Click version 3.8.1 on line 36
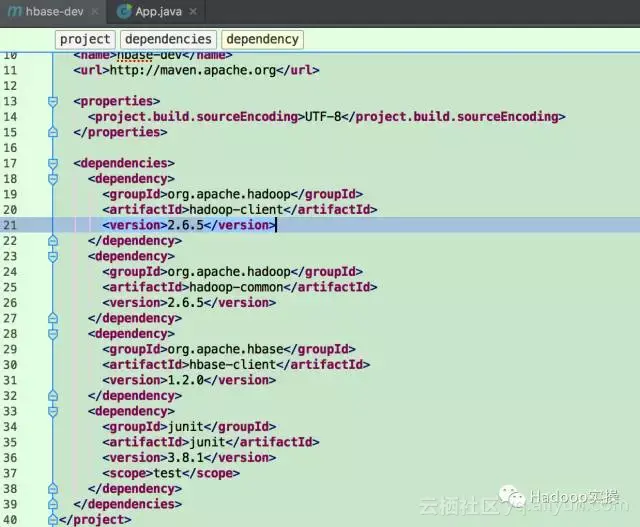Image resolution: width=640 pixels, height=527 pixels. pos(186,458)
